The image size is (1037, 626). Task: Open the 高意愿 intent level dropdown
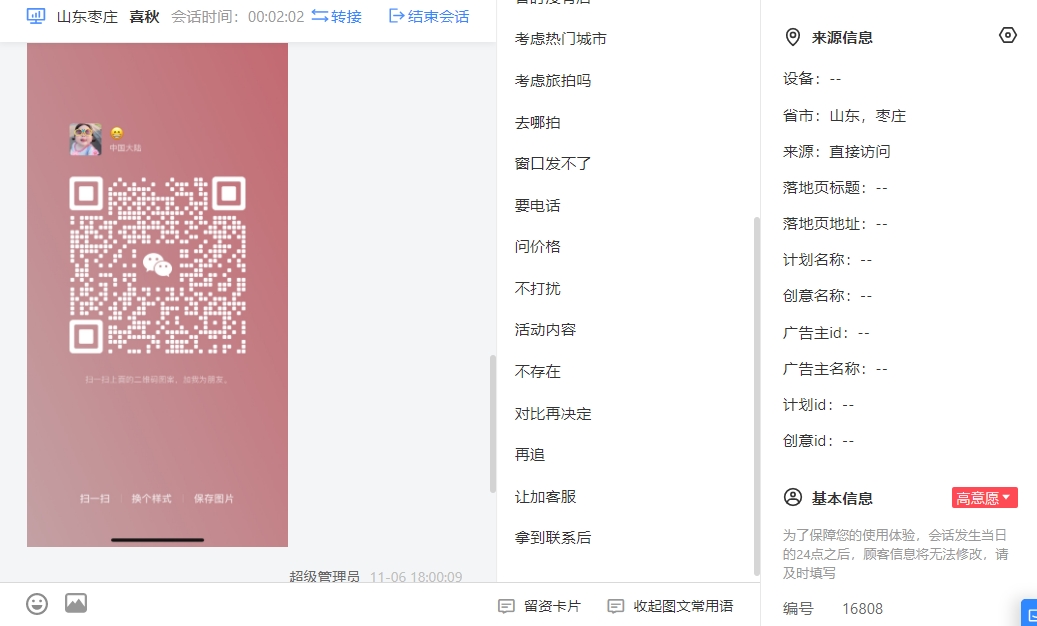pyautogui.click(x=984, y=498)
